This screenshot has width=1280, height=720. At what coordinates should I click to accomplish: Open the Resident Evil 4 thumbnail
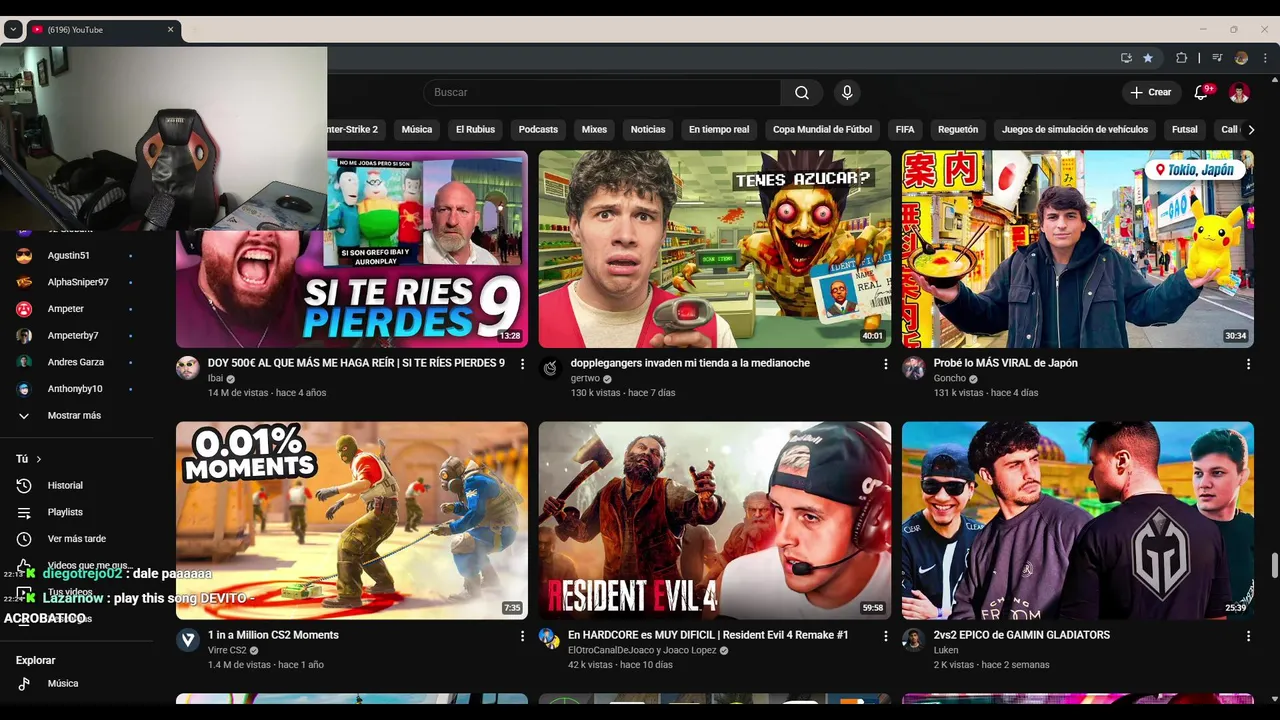(x=715, y=521)
